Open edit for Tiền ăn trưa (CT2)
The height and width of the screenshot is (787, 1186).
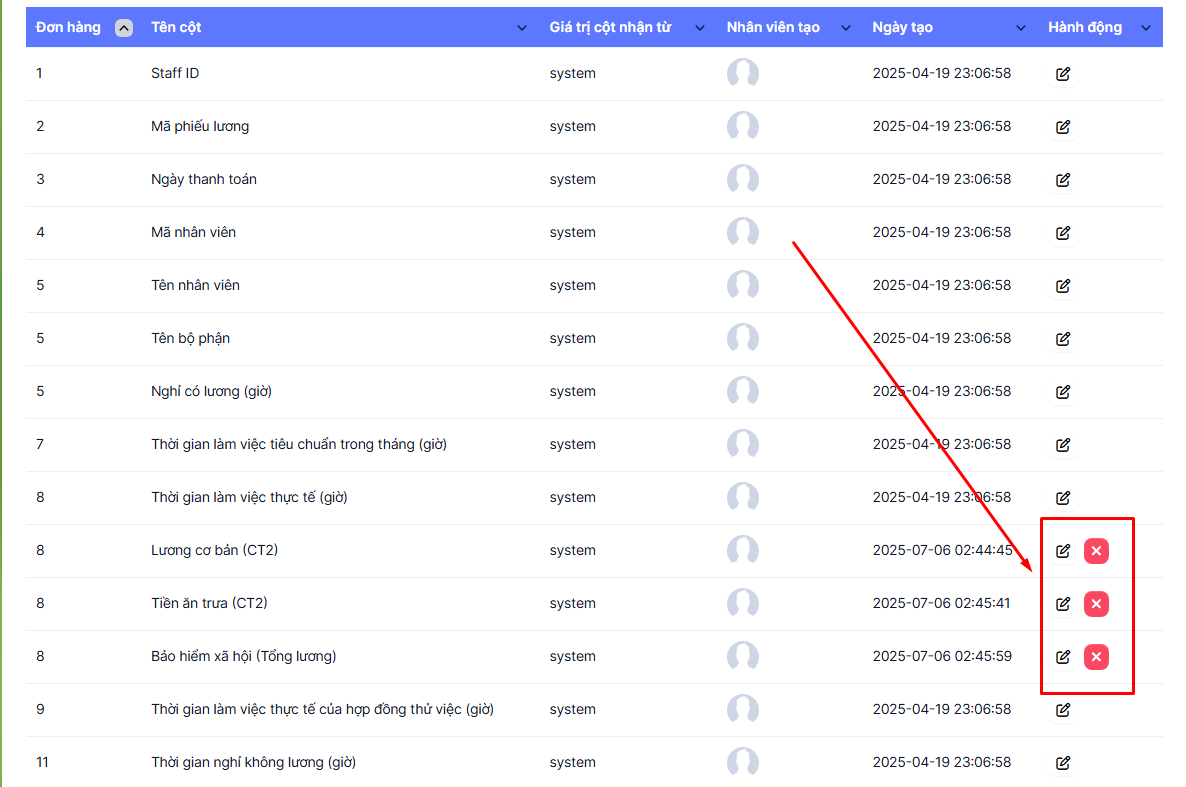pos(1063,604)
